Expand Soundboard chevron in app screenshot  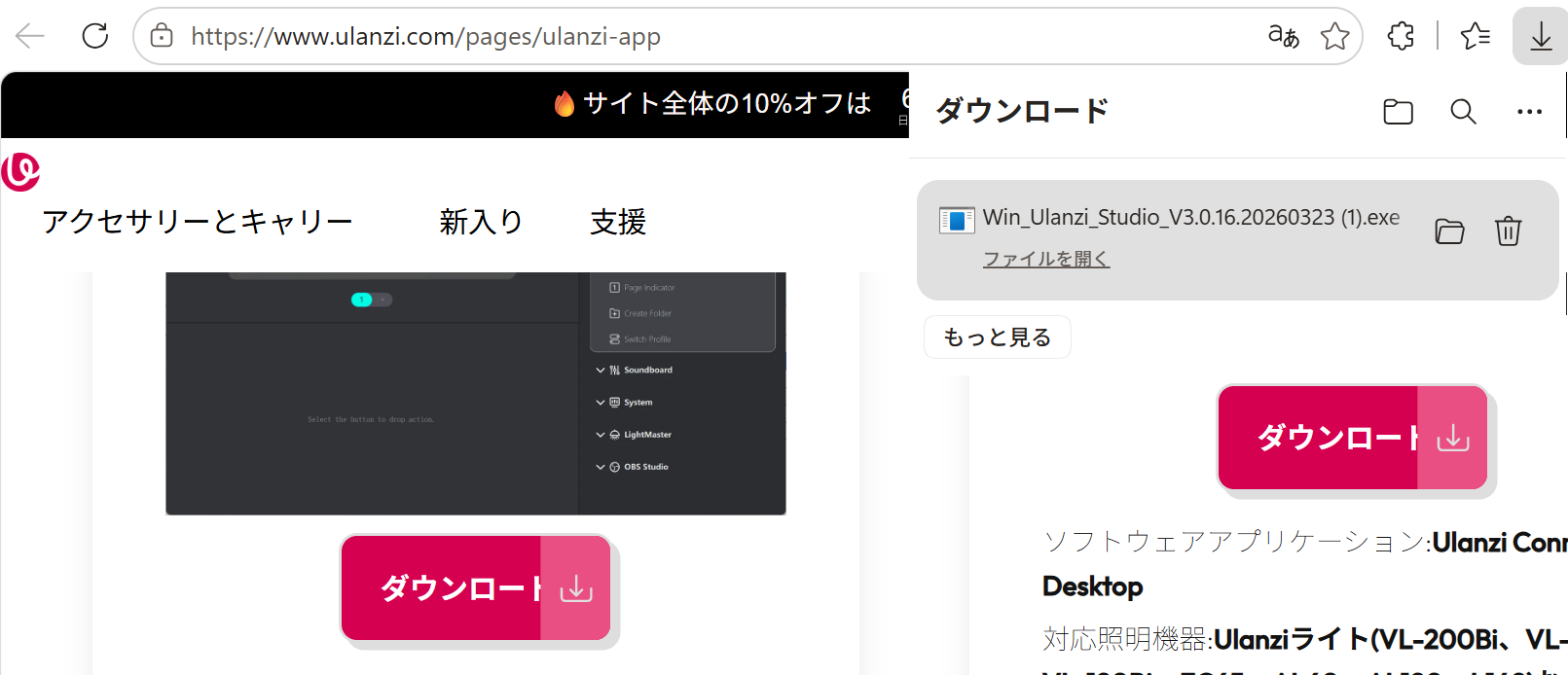coord(601,370)
